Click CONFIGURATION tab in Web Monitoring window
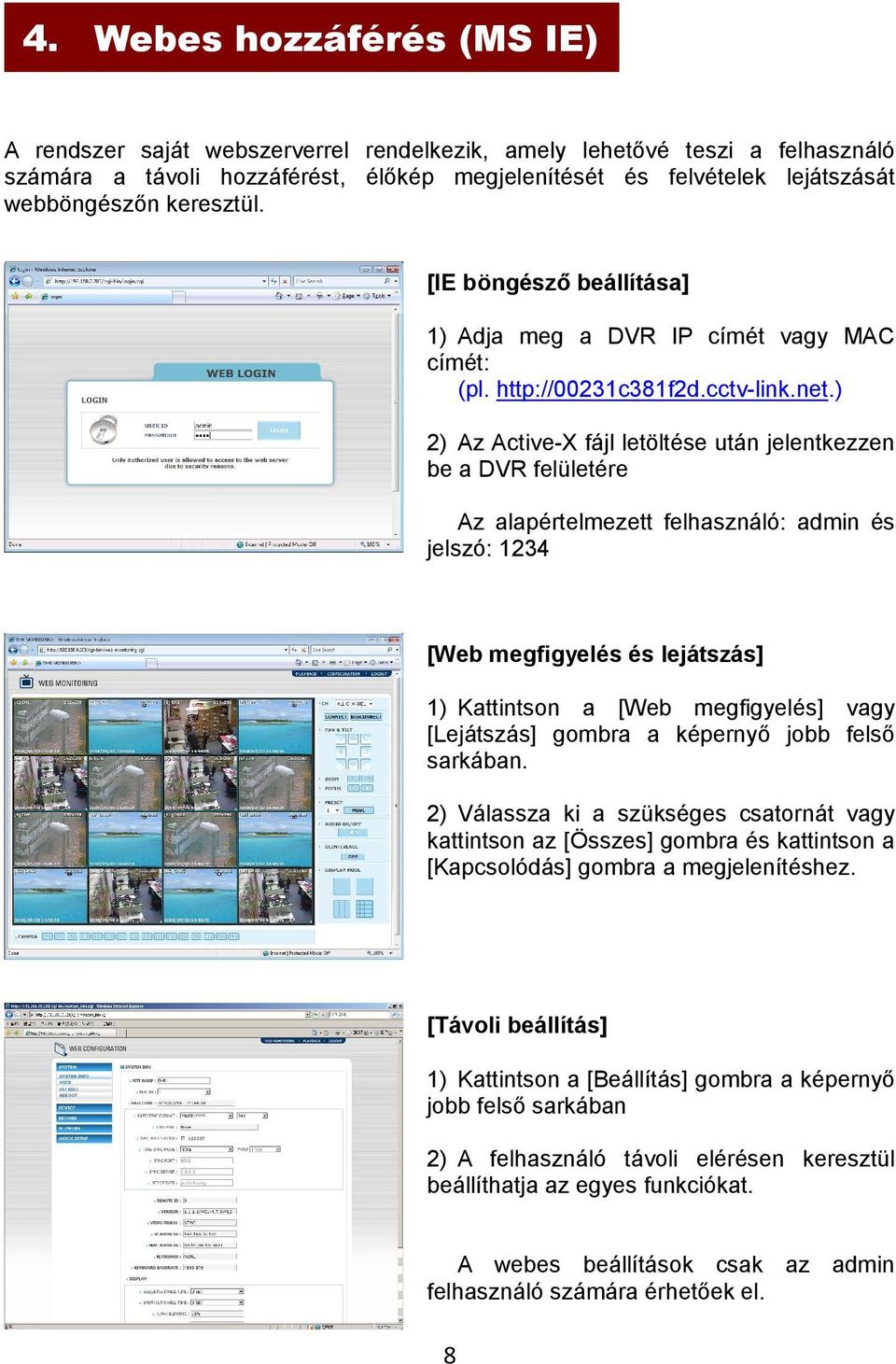 (343, 674)
